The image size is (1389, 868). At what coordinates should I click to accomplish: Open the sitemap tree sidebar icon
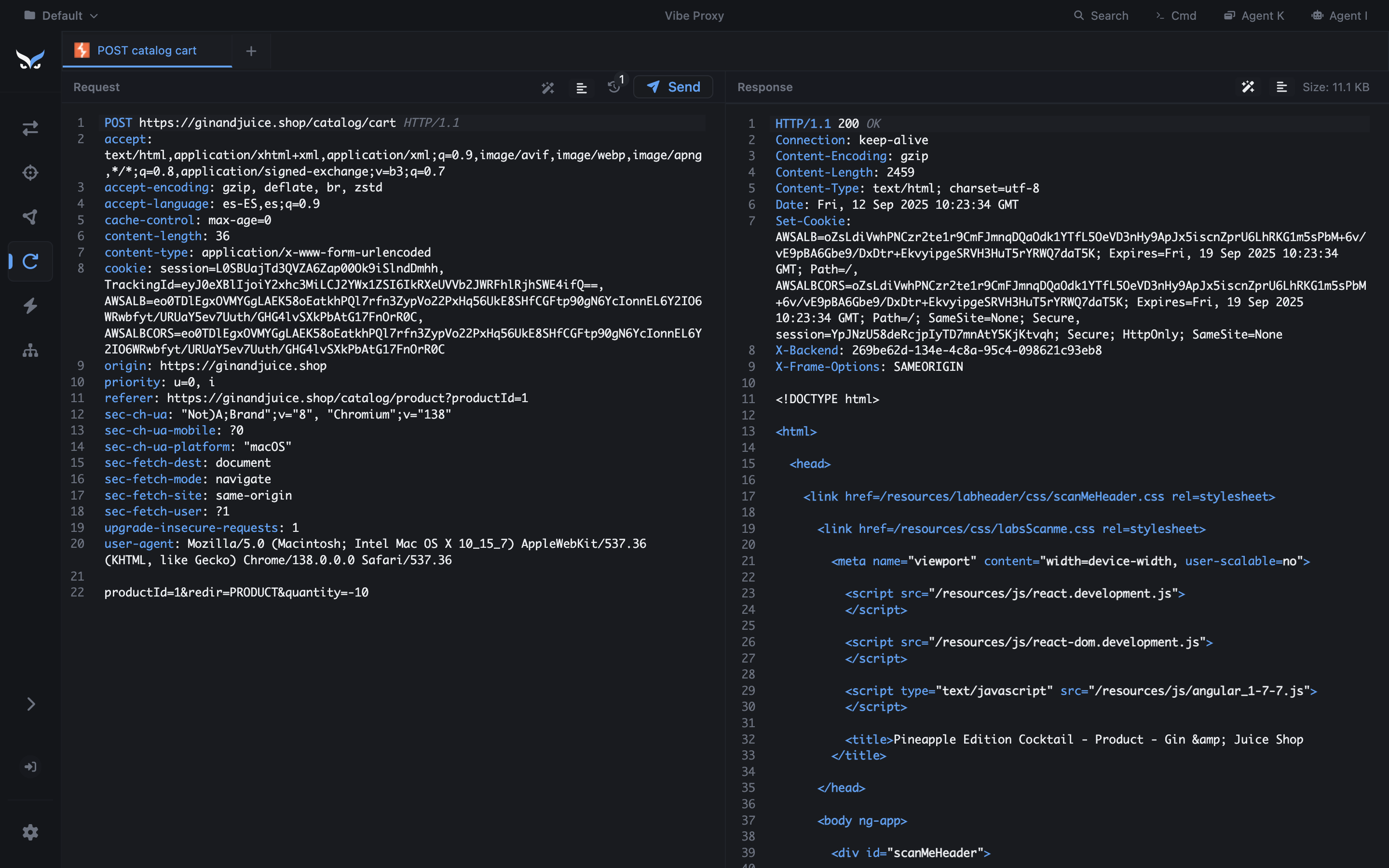tap(30, 350)
